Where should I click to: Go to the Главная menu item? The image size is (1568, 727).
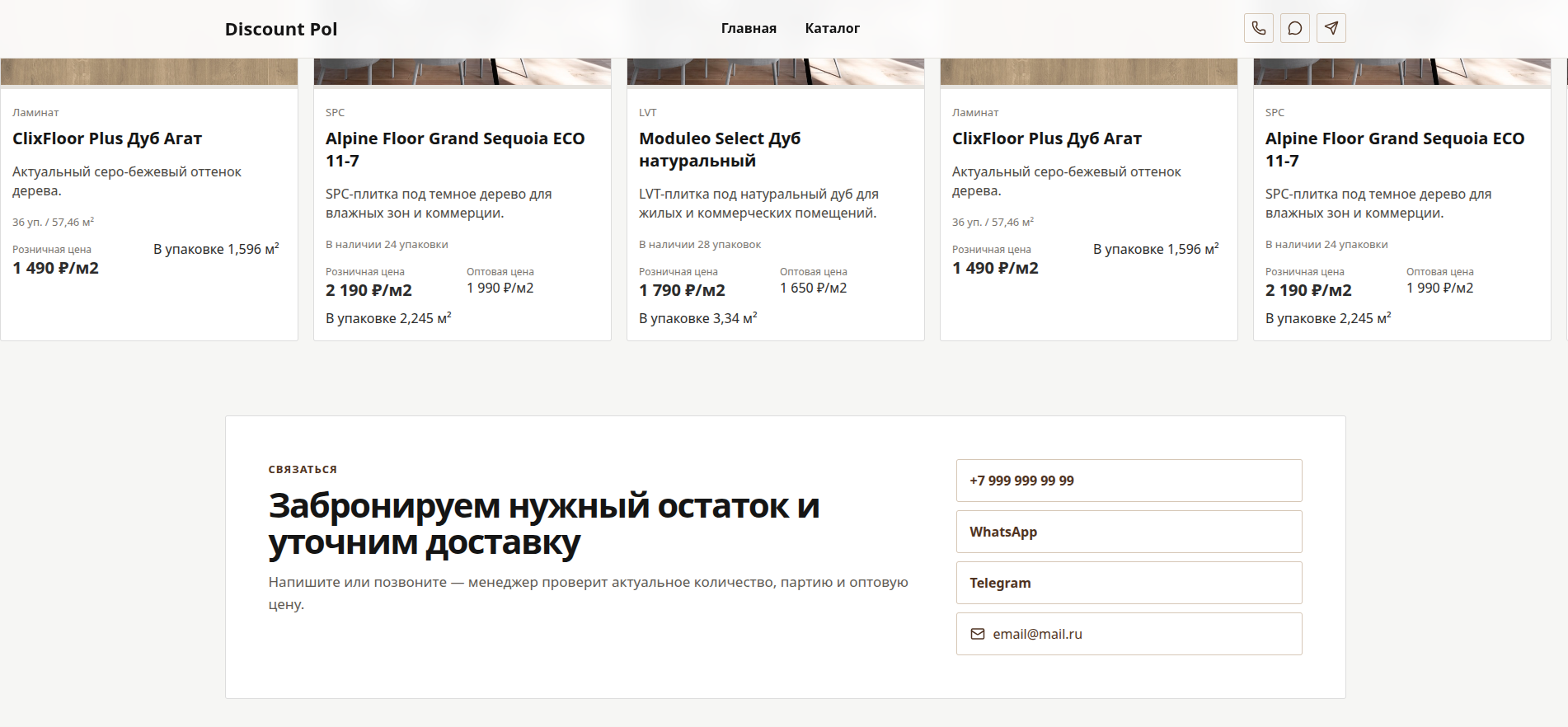pos(749,28)
